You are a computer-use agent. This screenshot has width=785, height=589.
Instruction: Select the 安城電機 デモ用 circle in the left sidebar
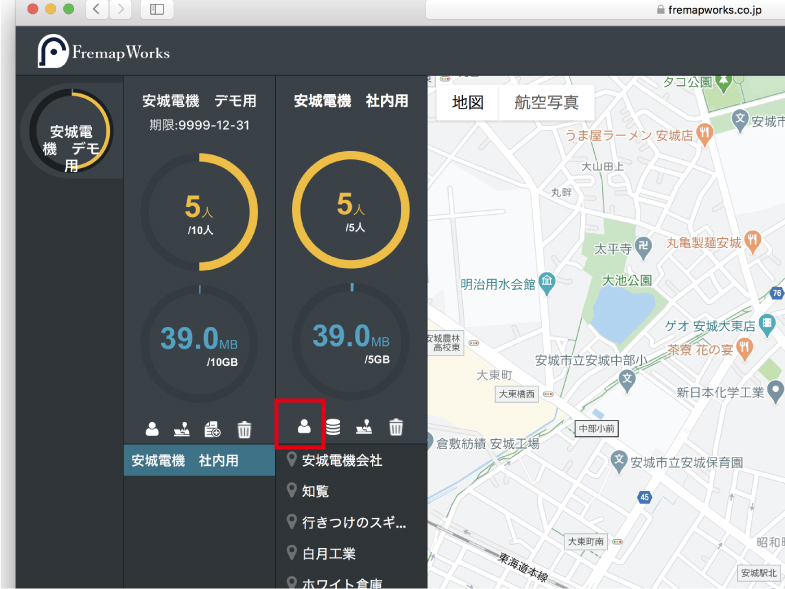click(x=70, y=132)
